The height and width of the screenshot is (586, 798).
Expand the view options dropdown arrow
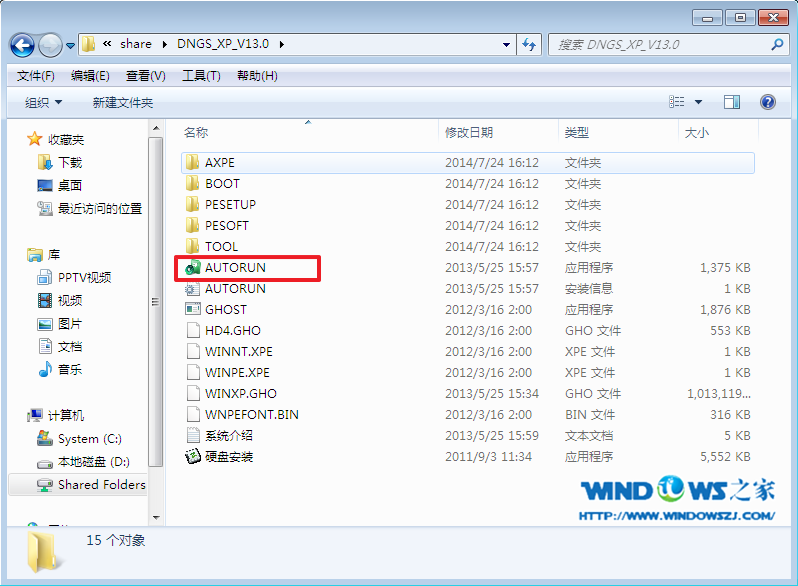coord(698,102)
